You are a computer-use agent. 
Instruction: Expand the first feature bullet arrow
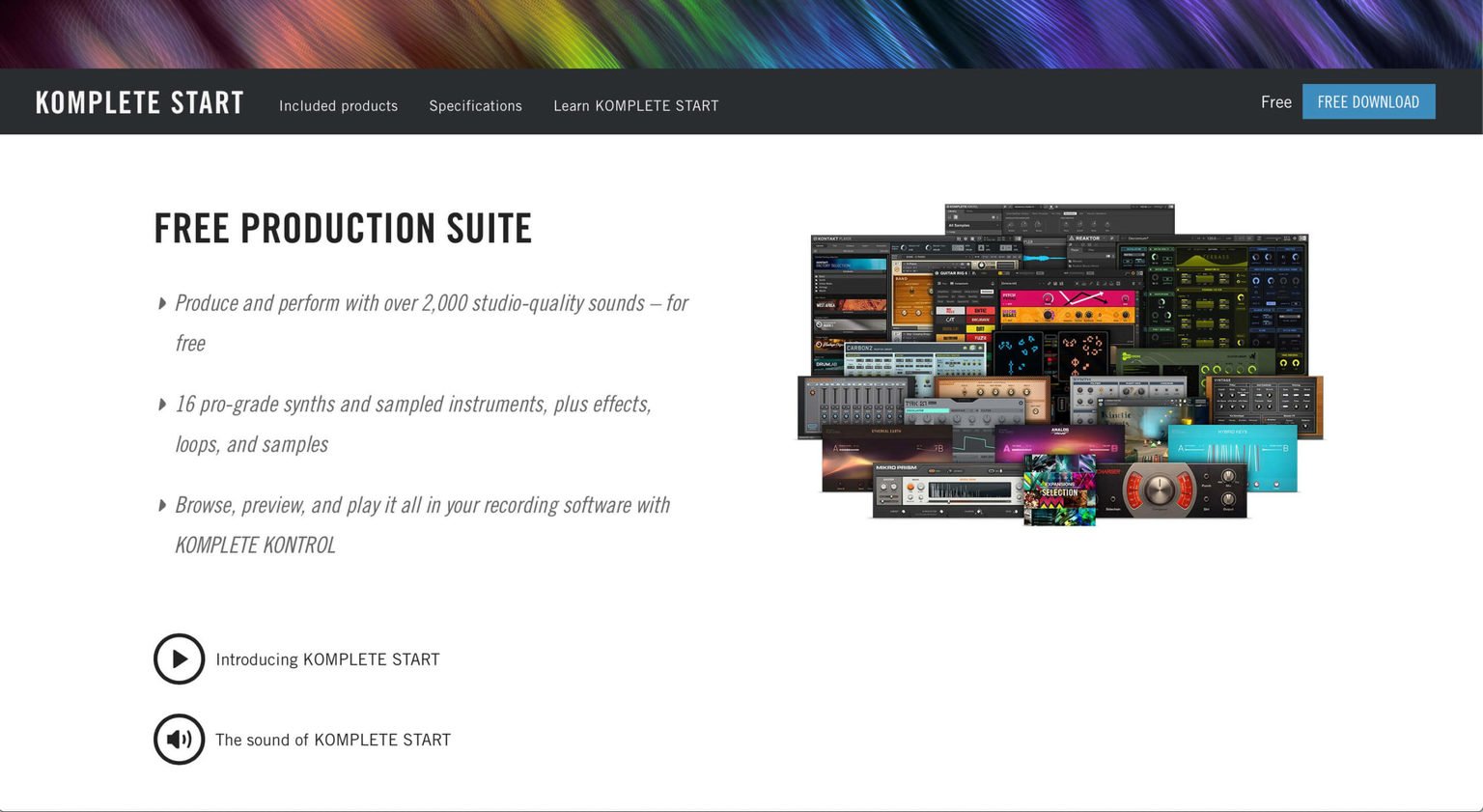tap(162, 302)
